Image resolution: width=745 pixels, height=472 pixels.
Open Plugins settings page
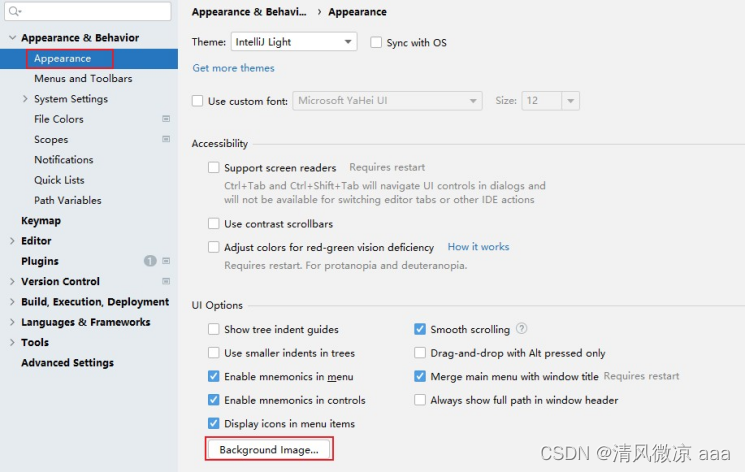[x=40, y=261]
